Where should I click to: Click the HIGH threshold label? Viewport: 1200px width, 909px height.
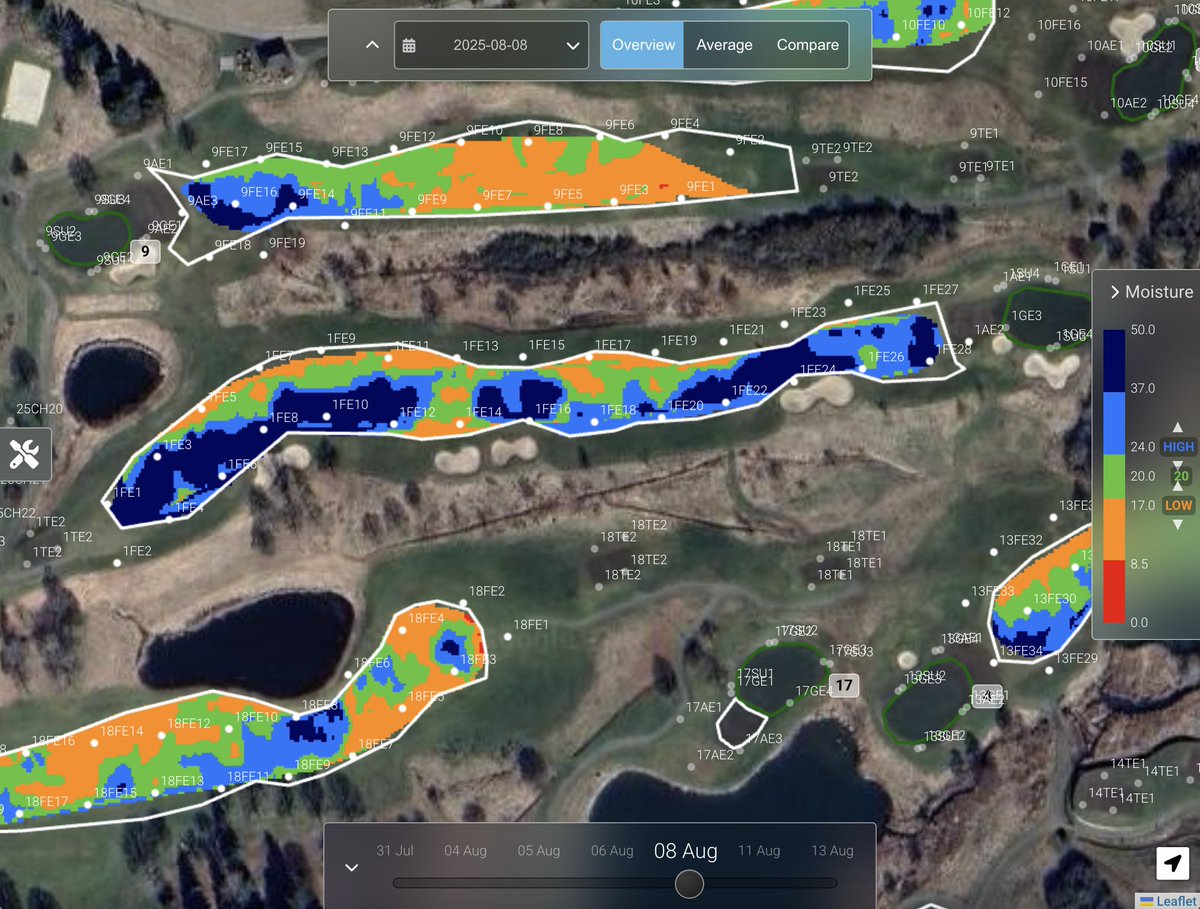(1178, 447)
